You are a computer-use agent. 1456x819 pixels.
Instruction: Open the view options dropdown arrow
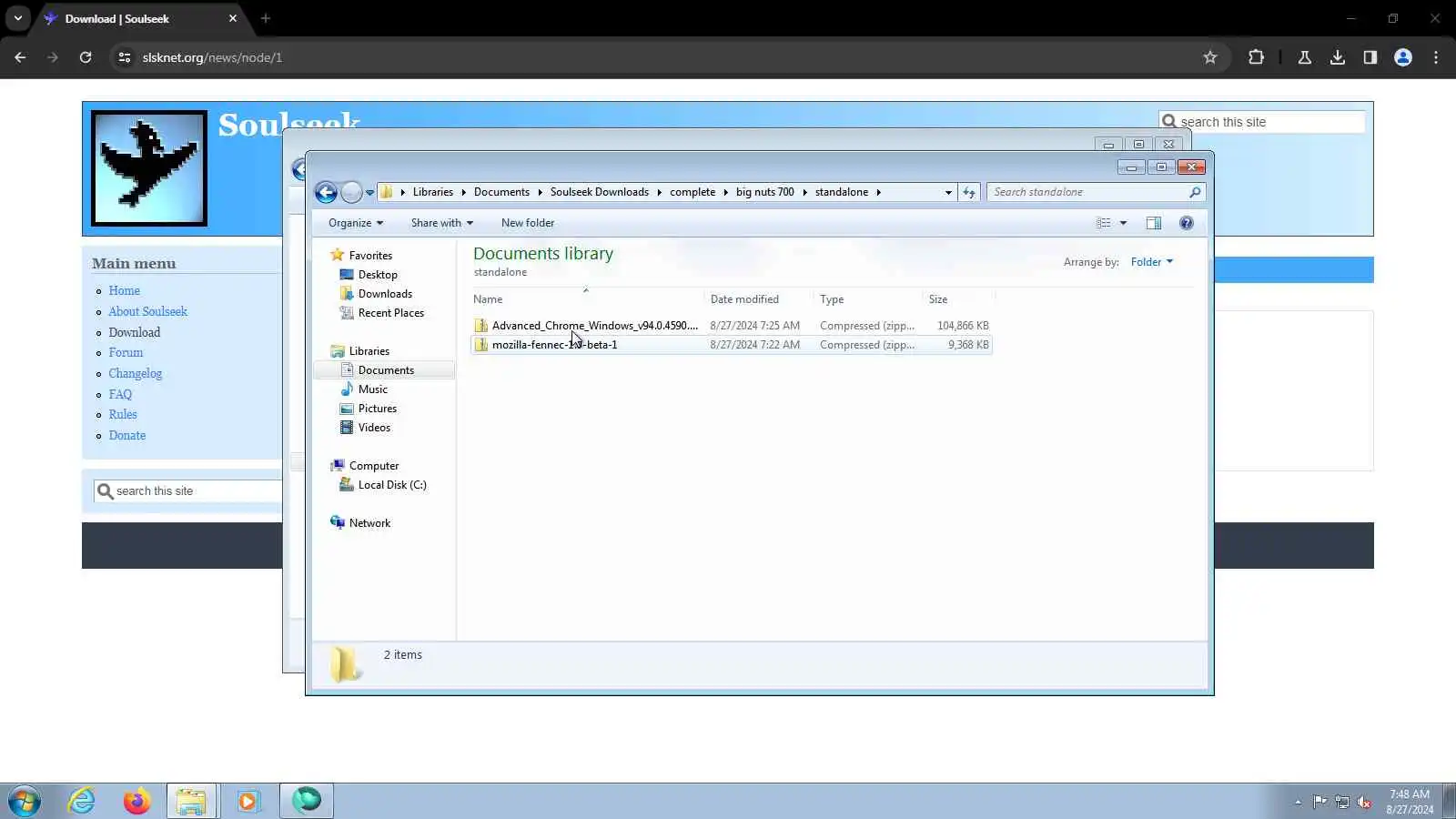click(1123, 223)
